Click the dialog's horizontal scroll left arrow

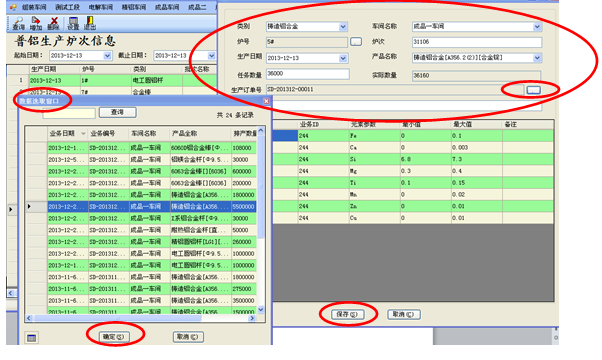[x=29, y=318]
